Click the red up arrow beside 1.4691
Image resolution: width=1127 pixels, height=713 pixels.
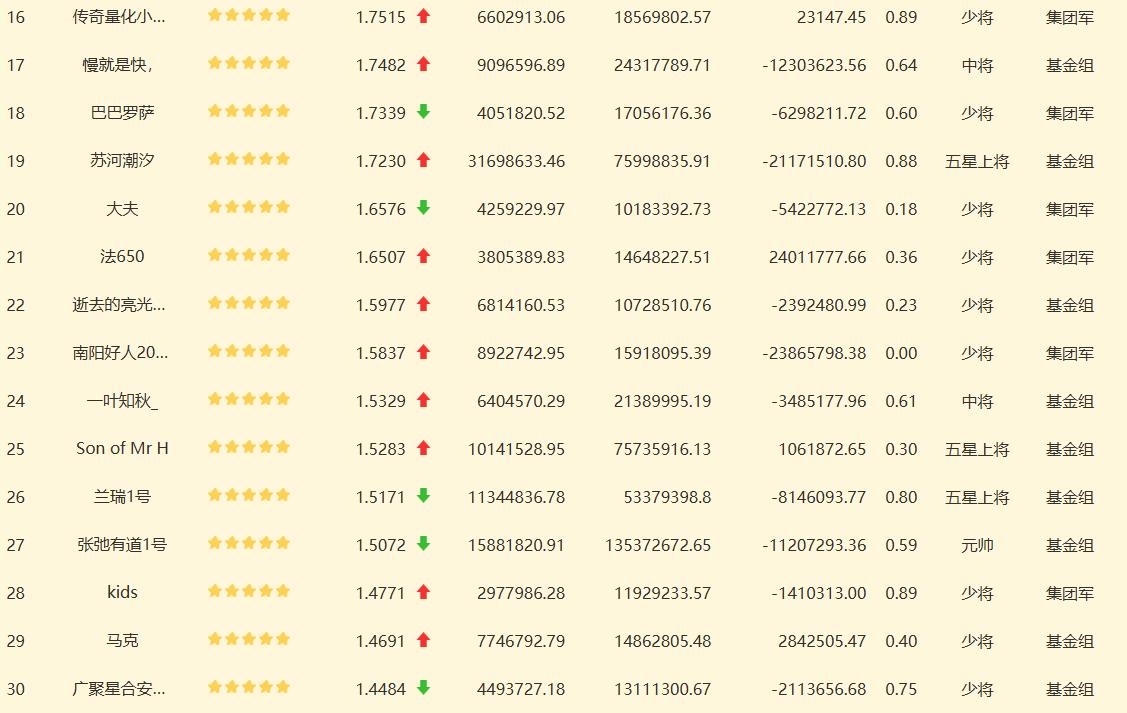[x=423, y=640]
